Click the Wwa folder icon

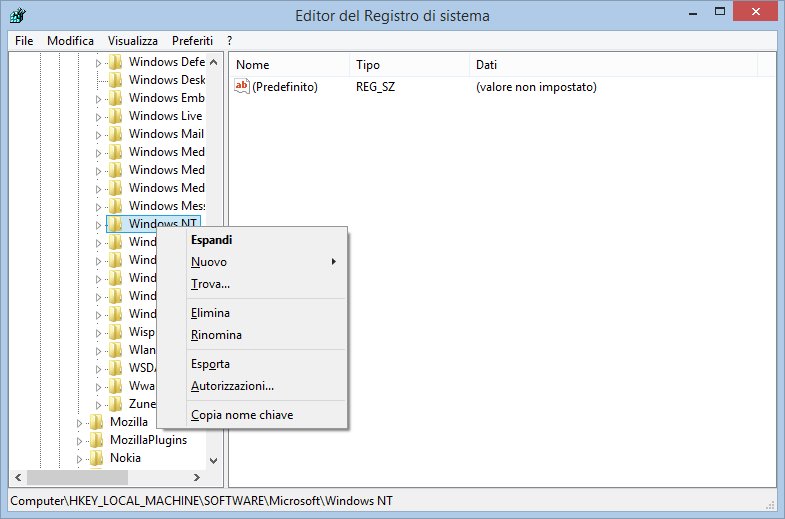click(x=116, y=386)
